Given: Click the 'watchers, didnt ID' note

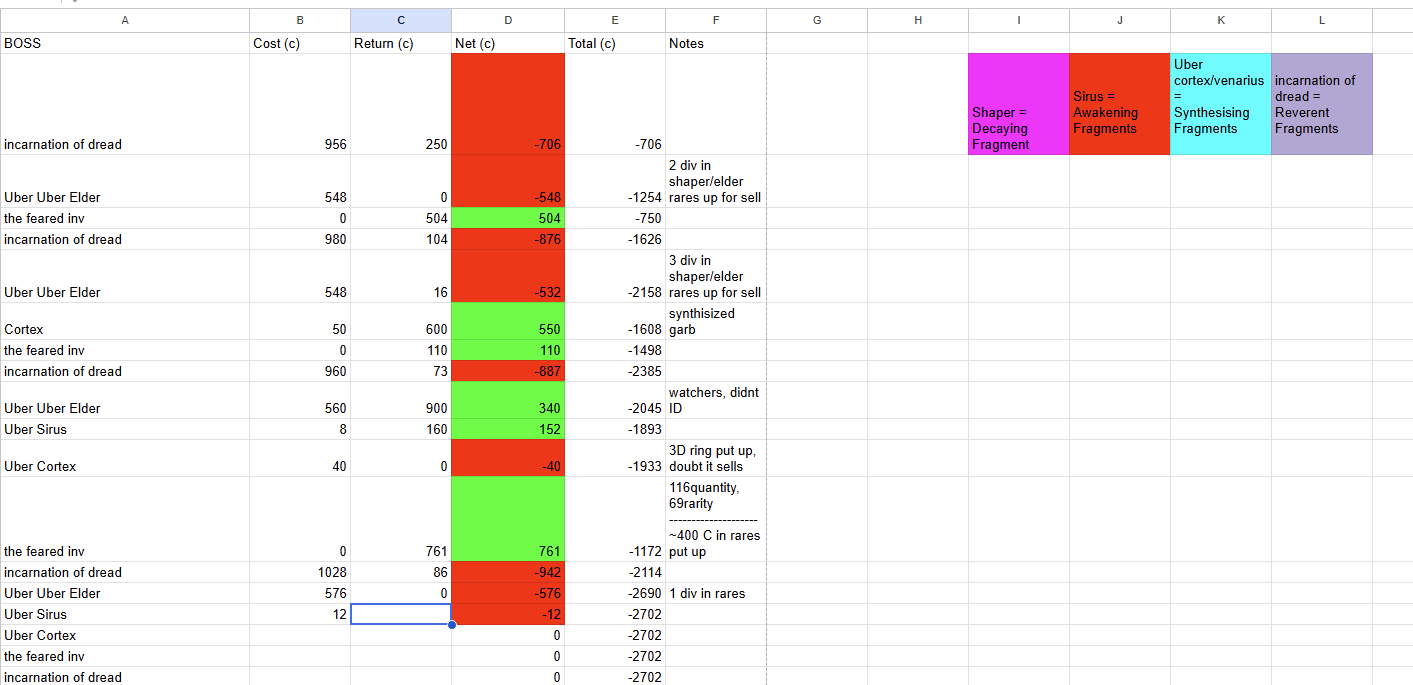Looking at the screenshot, I should coord(716,400).
